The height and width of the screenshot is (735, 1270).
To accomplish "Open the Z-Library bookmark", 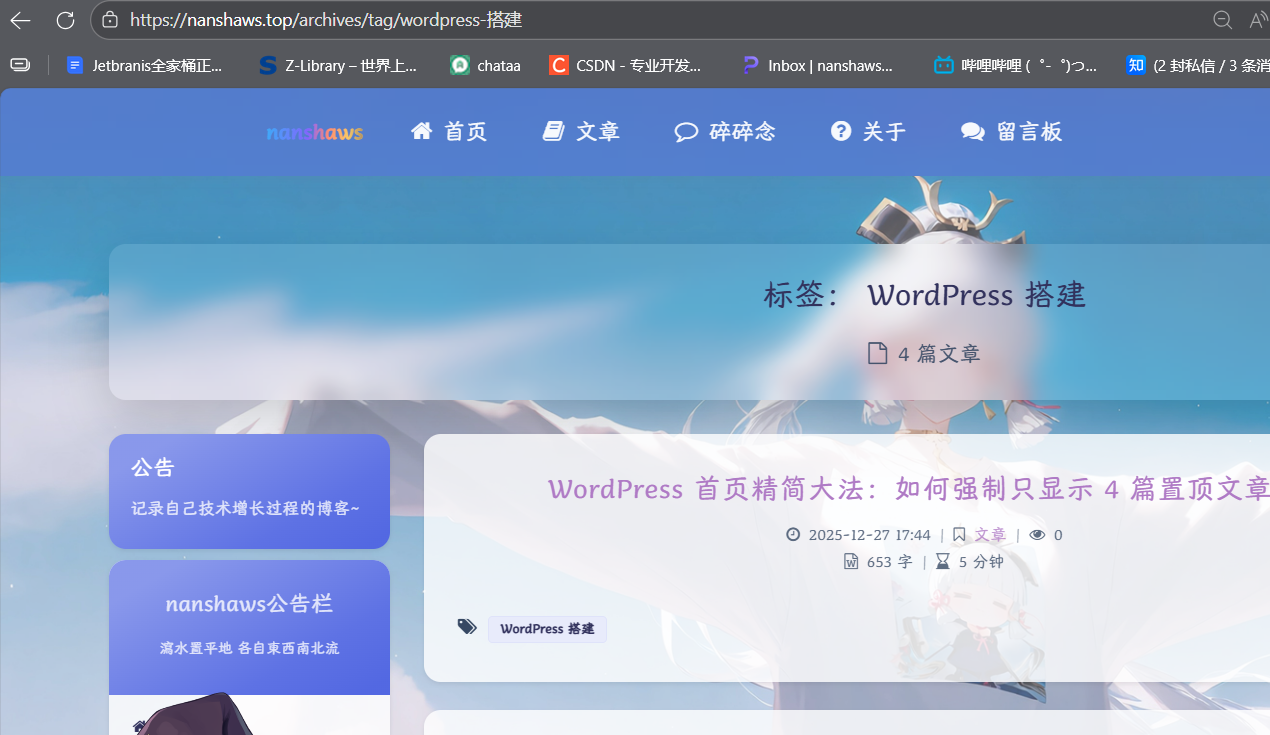I will [x=337, y=66].
